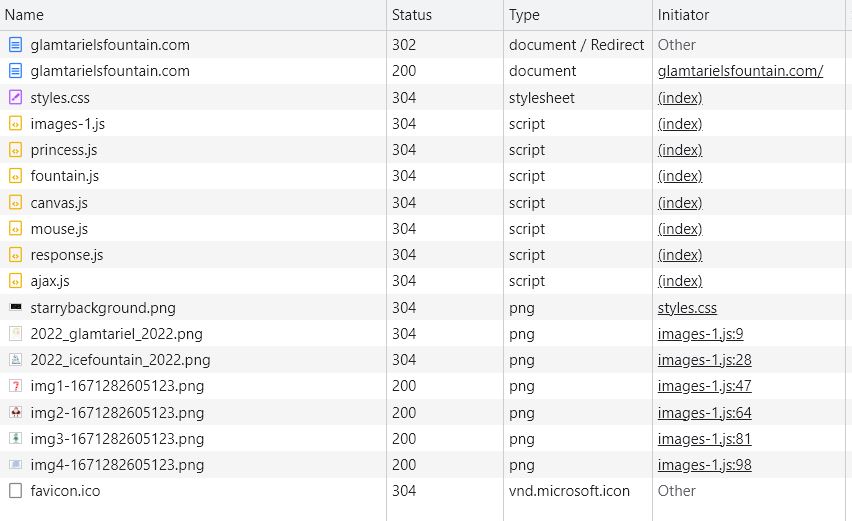
Task: Click the img1-1671282605123.png question mark thumbnail
Action: point(16,386)
